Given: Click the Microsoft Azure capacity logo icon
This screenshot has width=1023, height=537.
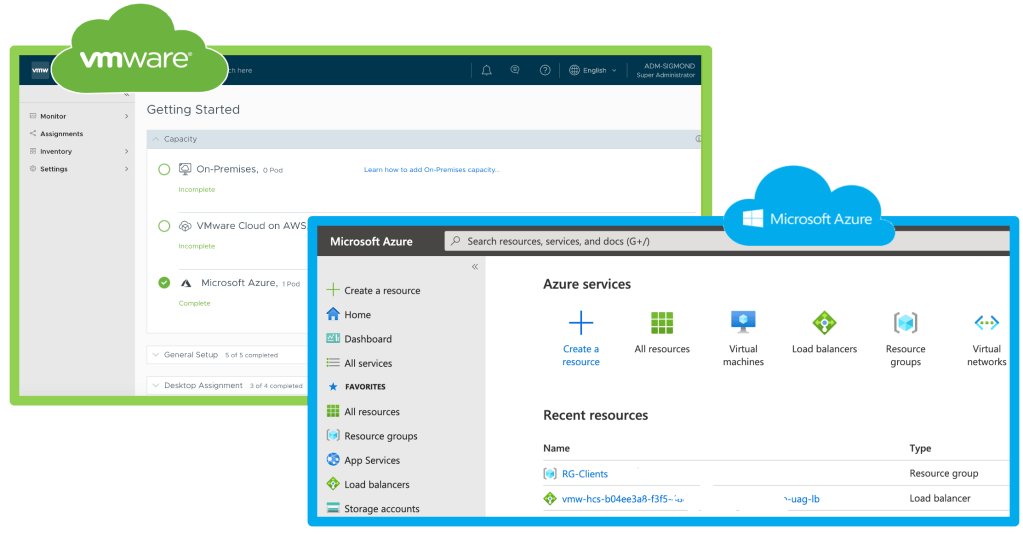Looking at the screenshot, I should 186,283.
